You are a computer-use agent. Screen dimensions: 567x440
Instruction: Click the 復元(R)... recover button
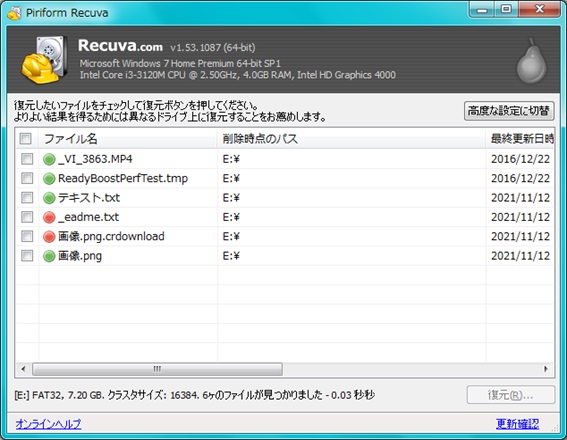tap(511, 395)
